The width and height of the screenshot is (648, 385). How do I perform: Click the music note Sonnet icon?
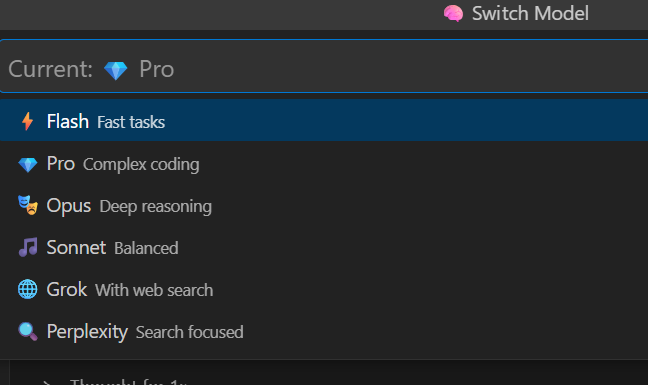(28, 247)
